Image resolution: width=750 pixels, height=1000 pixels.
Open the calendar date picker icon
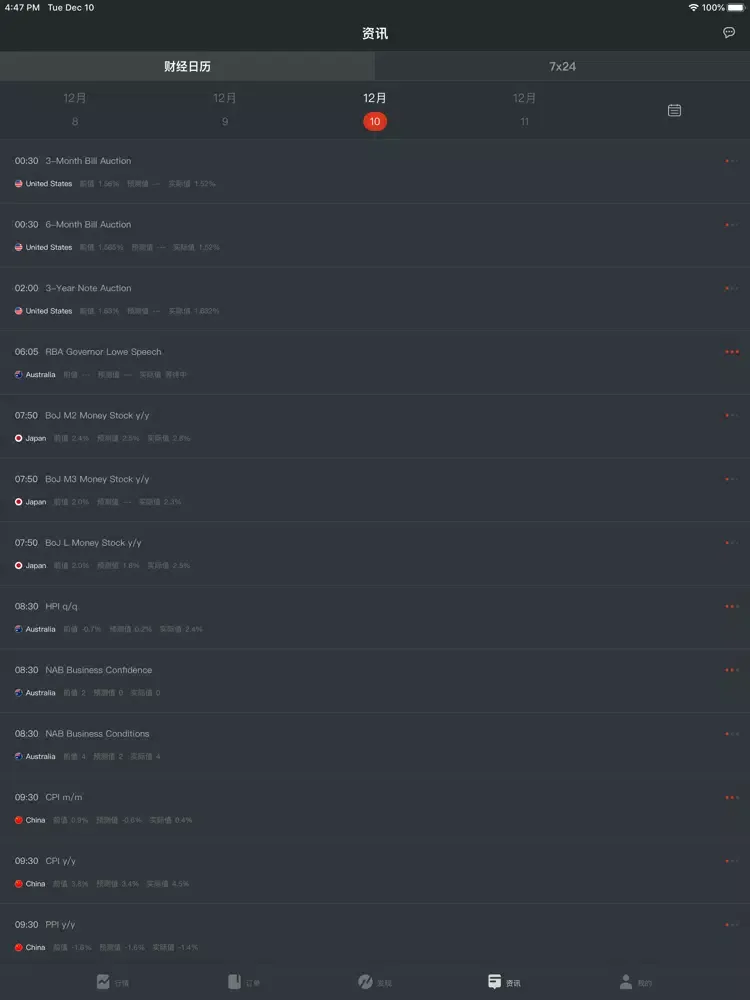[674, 110]
